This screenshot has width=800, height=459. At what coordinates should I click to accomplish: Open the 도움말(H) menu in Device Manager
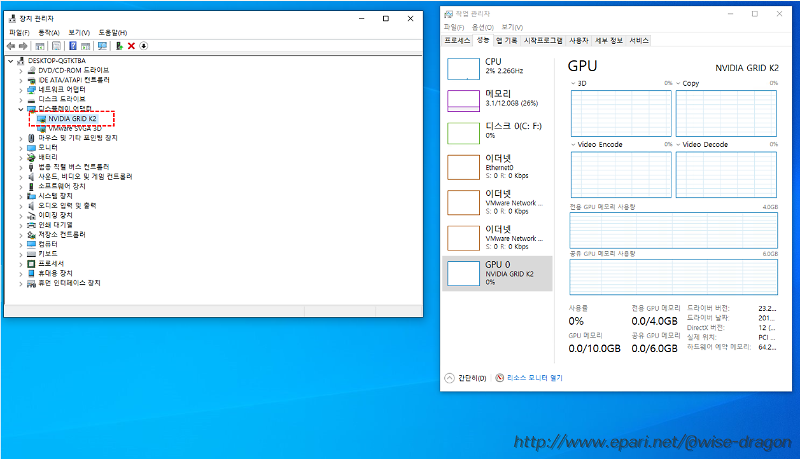pos(113,33)
